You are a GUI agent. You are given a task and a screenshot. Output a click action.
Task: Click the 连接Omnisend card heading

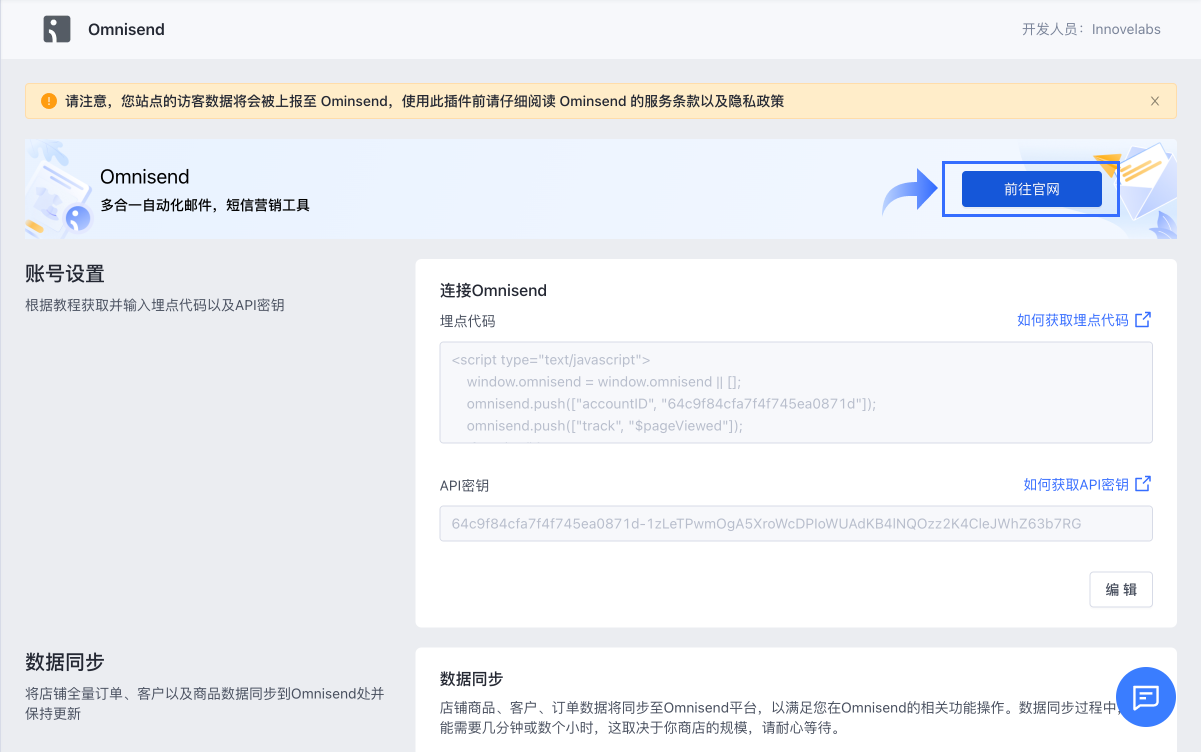tap(494, 291)
